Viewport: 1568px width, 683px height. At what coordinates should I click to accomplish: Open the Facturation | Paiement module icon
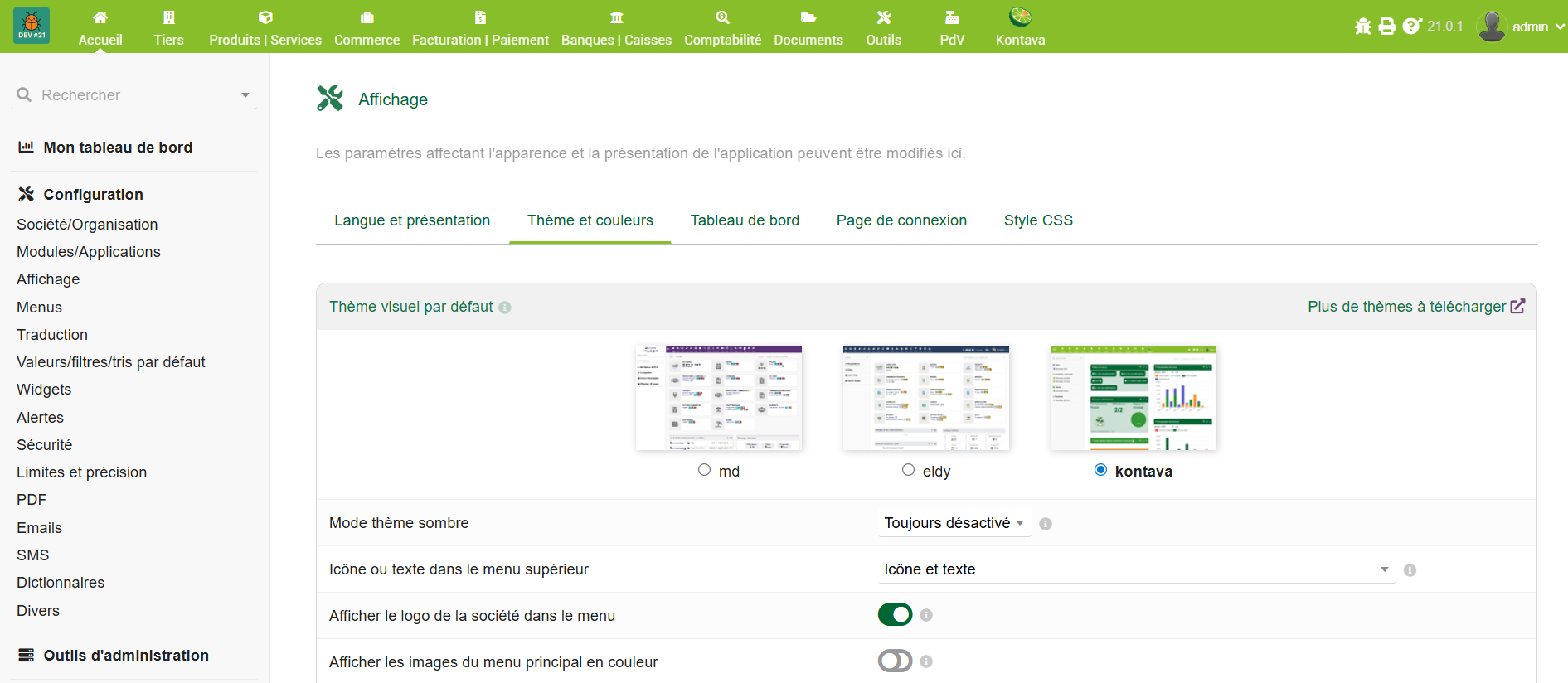480,17
